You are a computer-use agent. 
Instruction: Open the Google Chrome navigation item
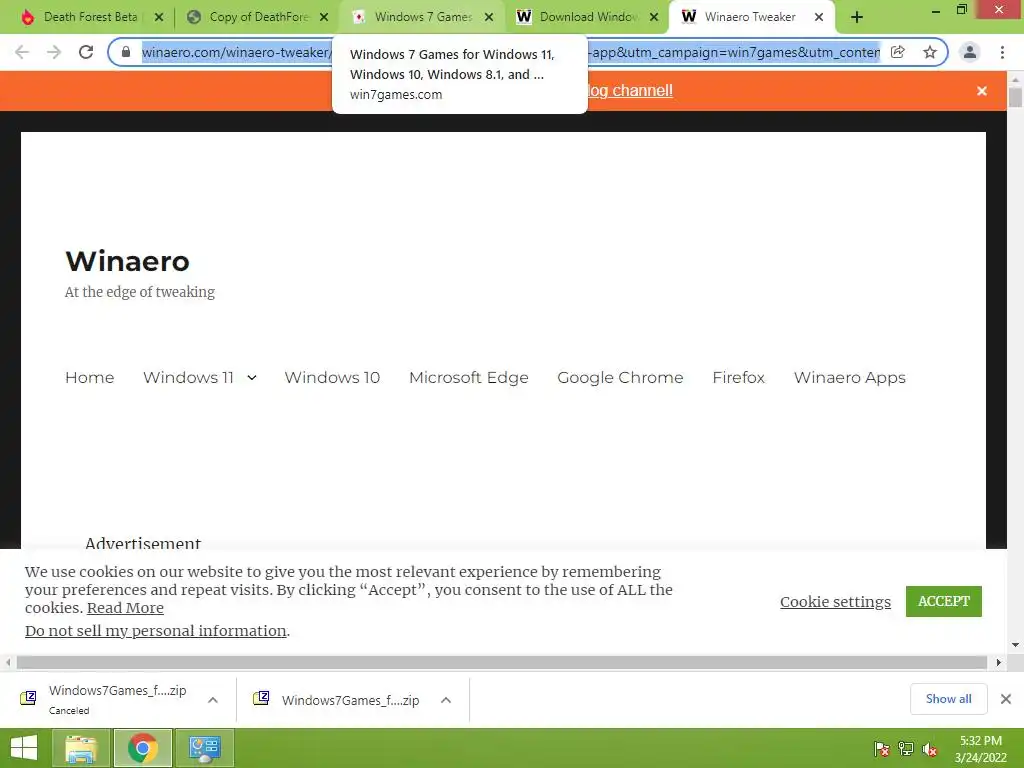coord(620,378)
